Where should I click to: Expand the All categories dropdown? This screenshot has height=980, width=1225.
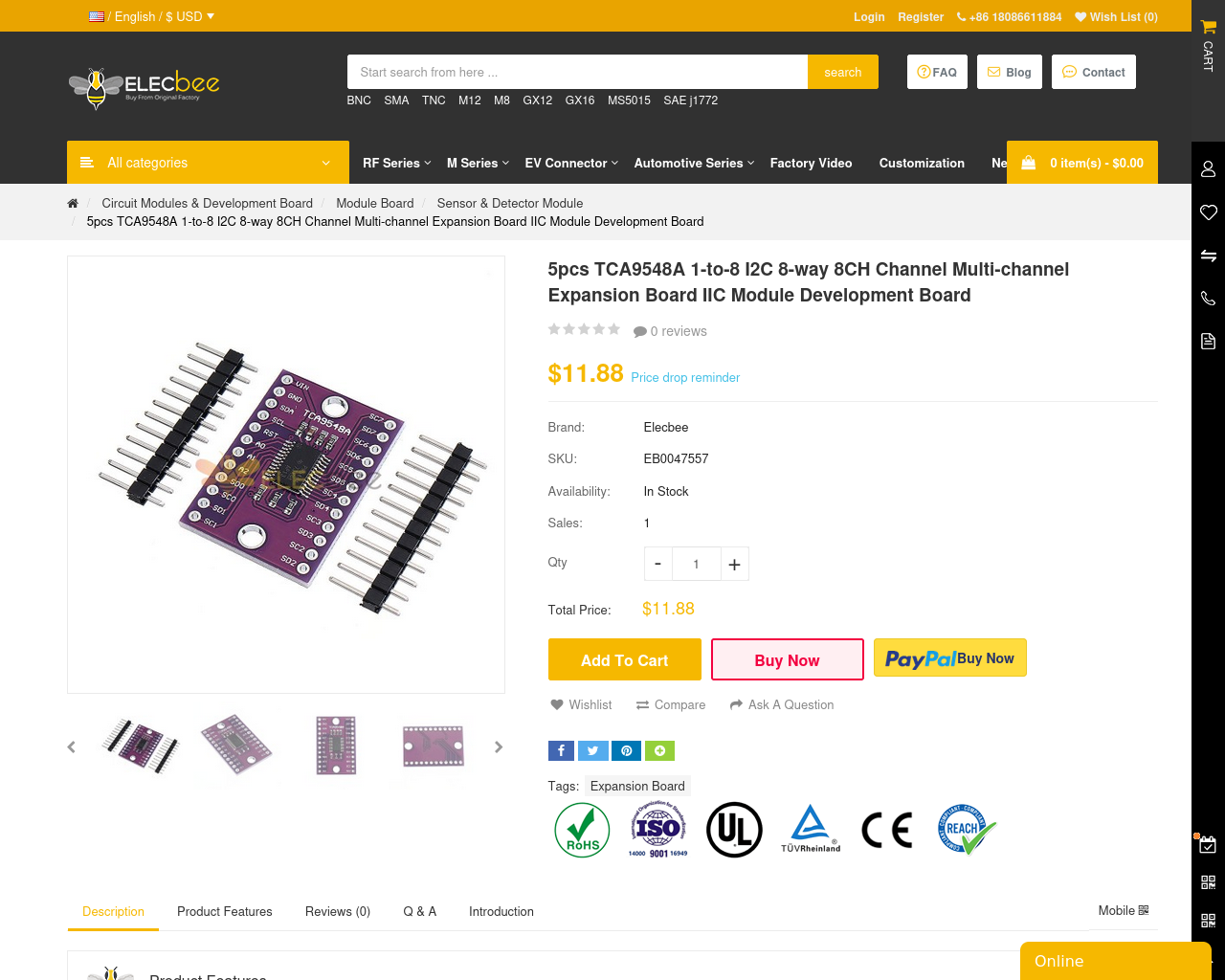pyautogui.click(x=208, y=163)
